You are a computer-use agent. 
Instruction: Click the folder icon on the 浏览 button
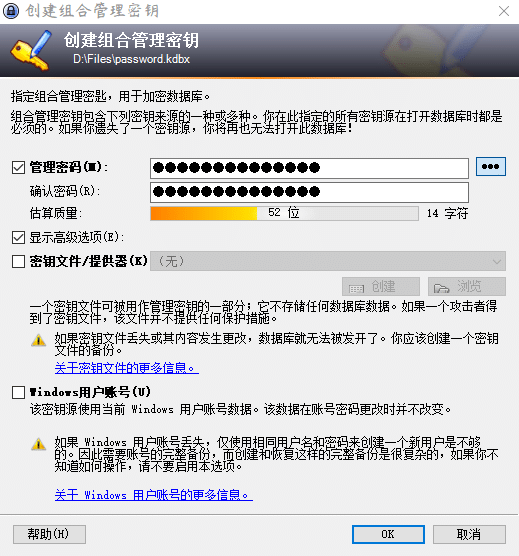coord(441,288)
